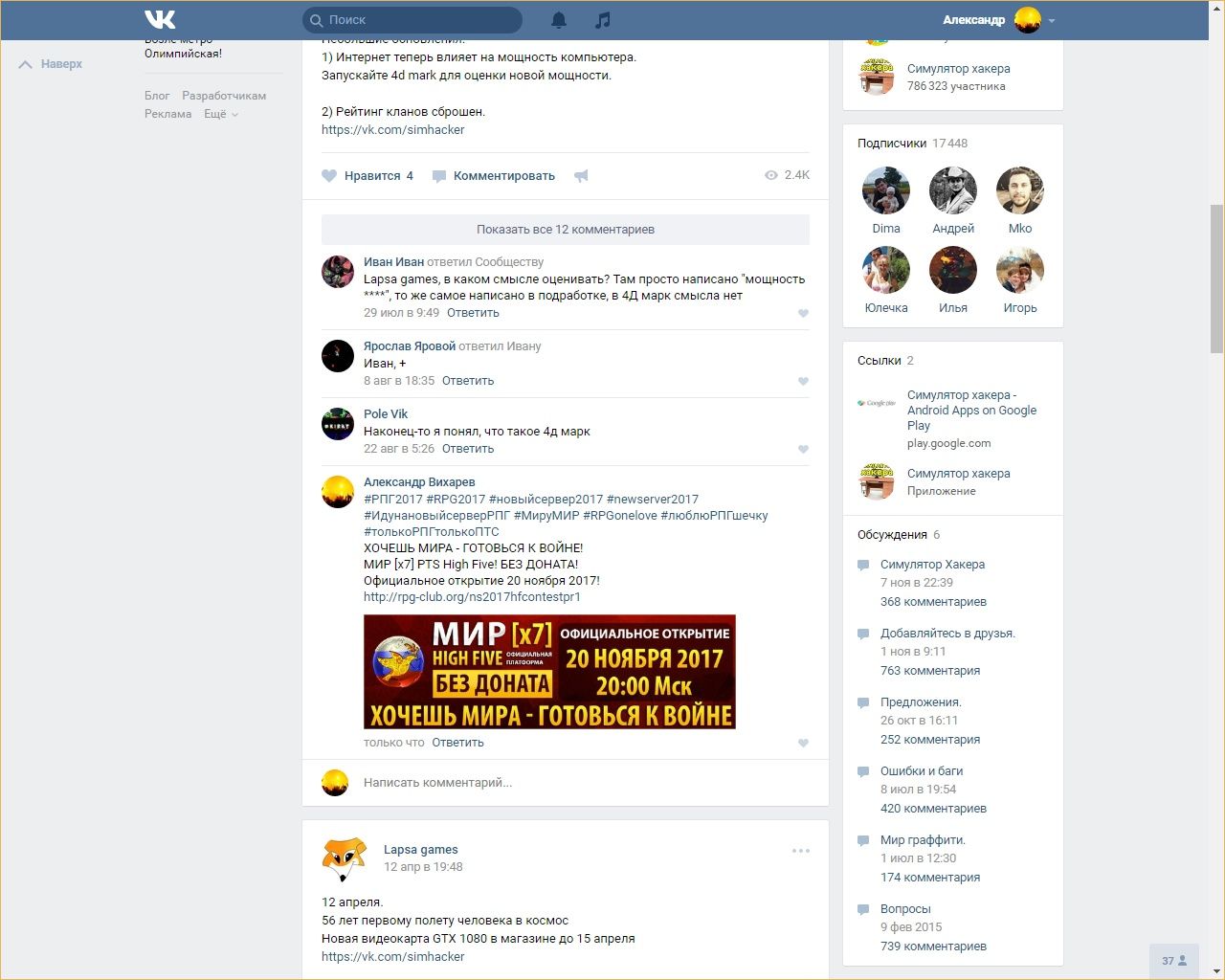Open subscriber Dima's profile photo
The width and height of the screenshot is (1225, 980).
click(886, 190)
